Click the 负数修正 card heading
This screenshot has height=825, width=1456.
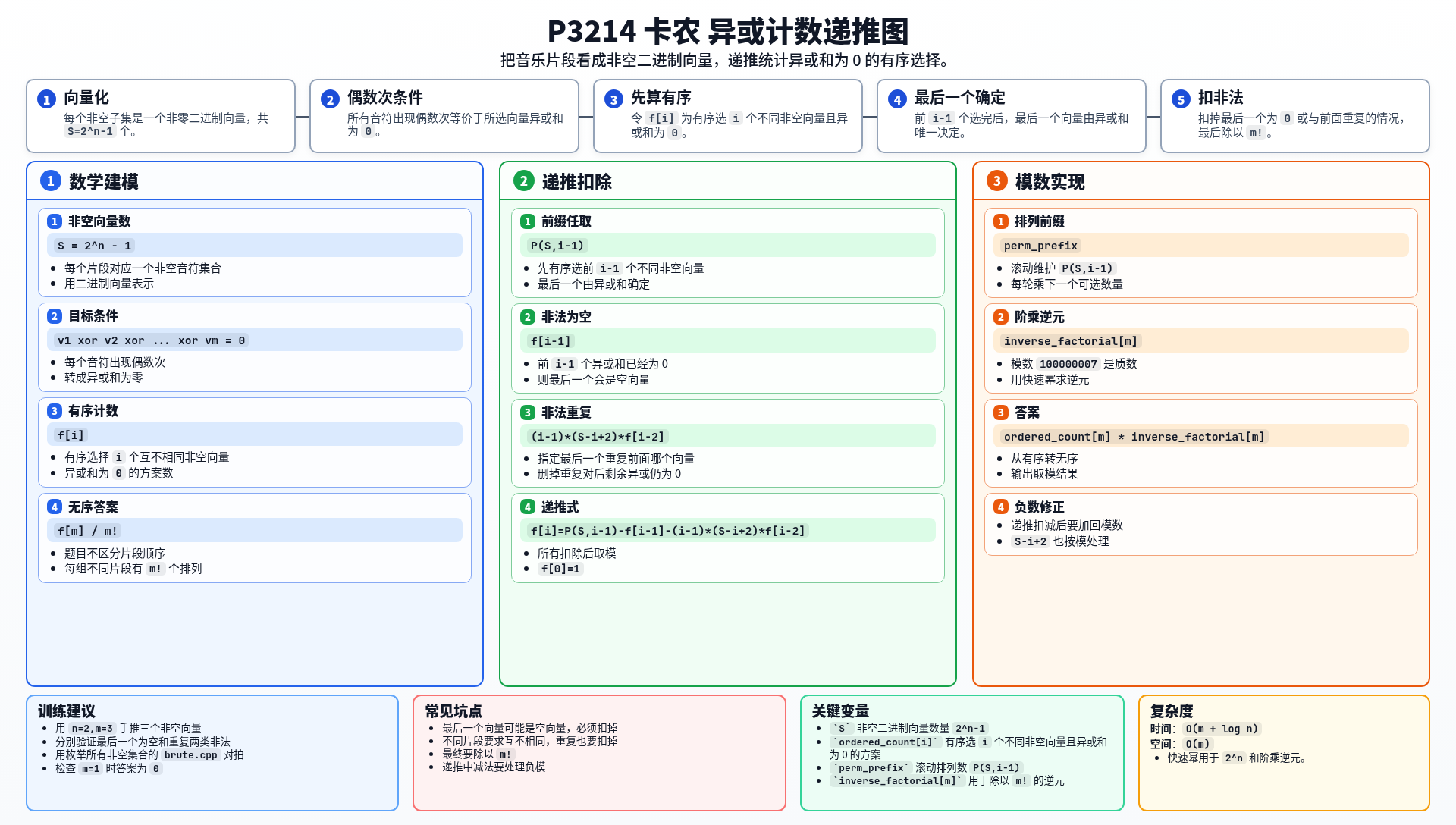click(1040, 507)
